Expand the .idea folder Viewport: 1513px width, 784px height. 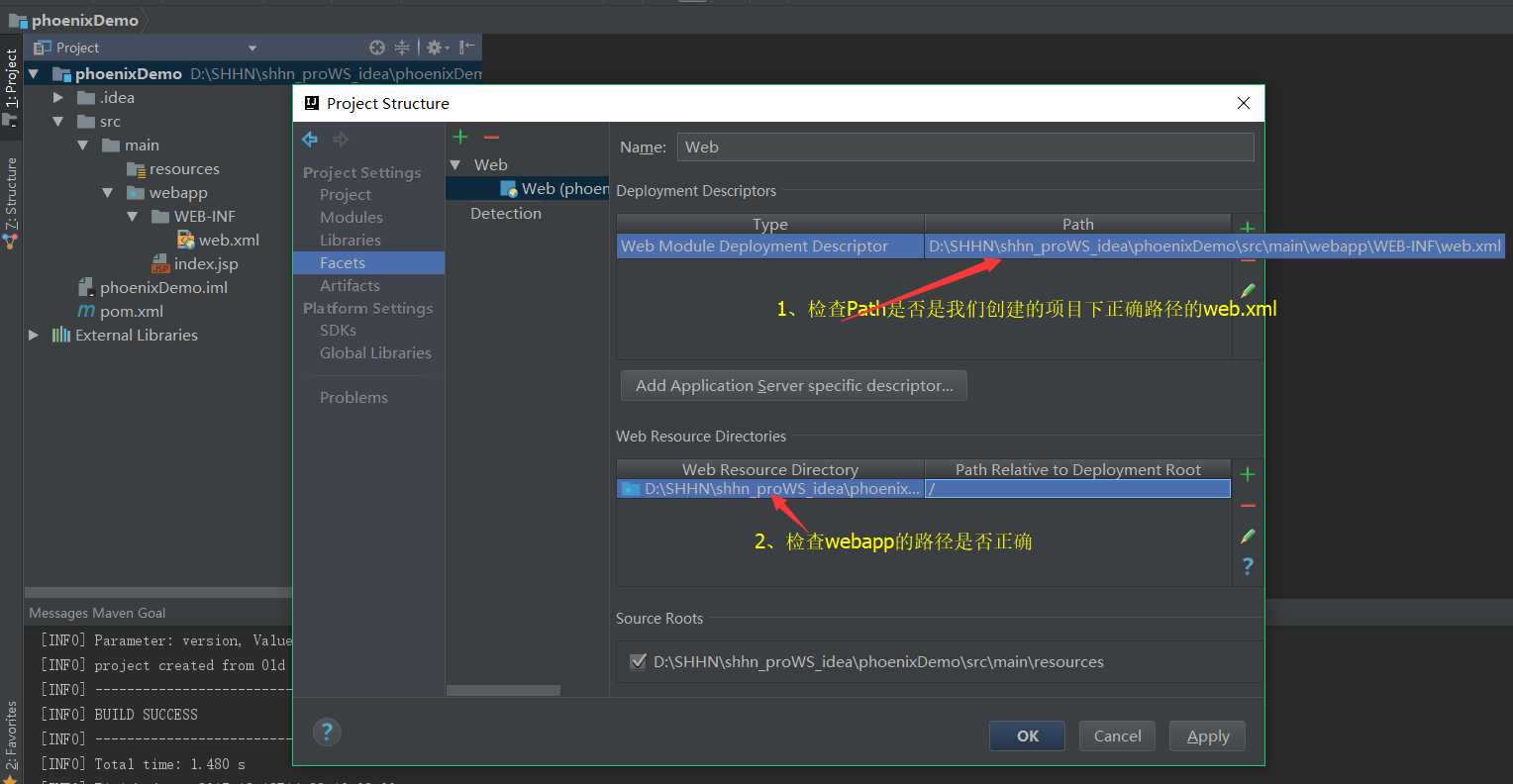click(x=58, y=97)
